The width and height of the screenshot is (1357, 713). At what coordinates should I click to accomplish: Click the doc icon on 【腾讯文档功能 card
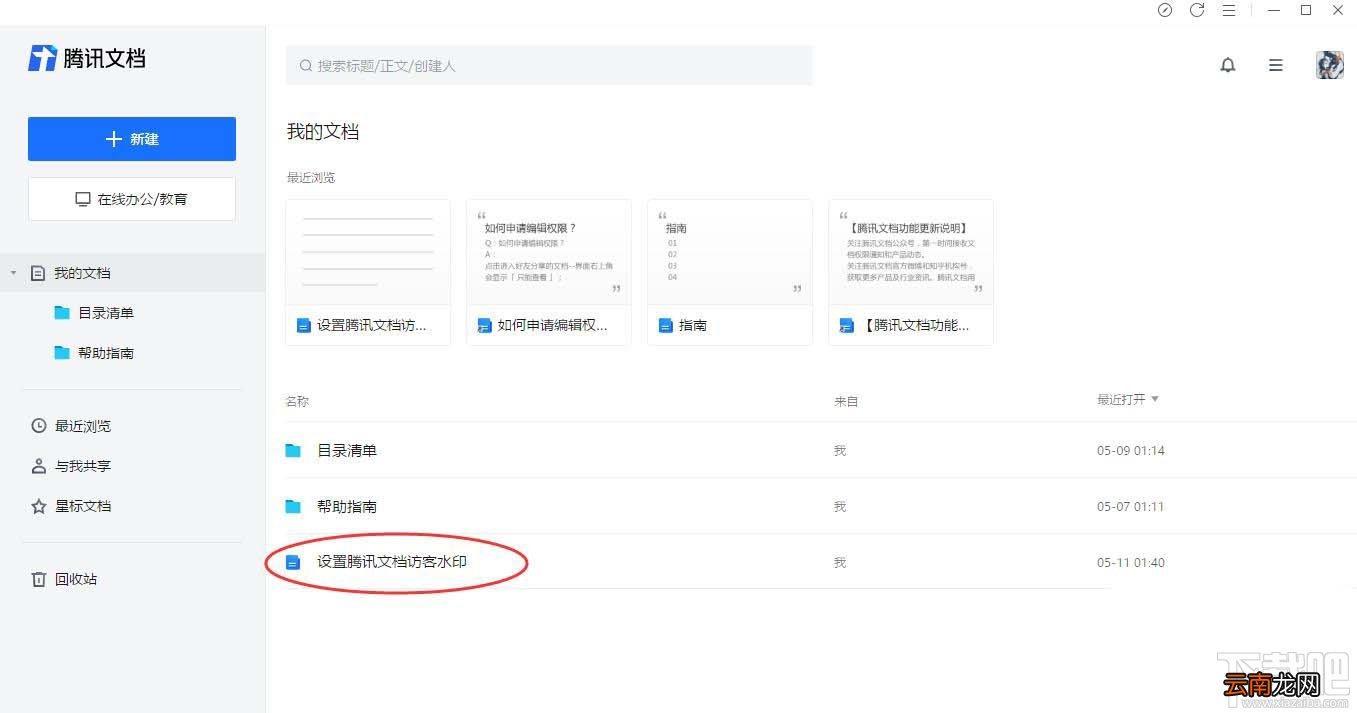pyautogui.click(x=847, y=325)
